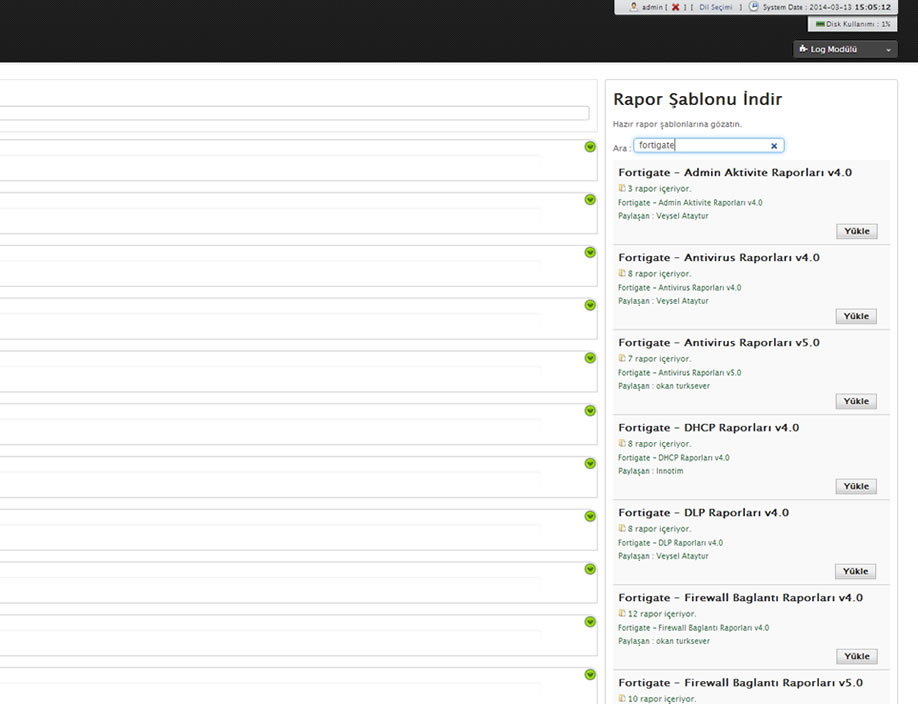Open the Fortigate - Admin Aktivite Raporları v4.0 title

click(x=735, y=172)
